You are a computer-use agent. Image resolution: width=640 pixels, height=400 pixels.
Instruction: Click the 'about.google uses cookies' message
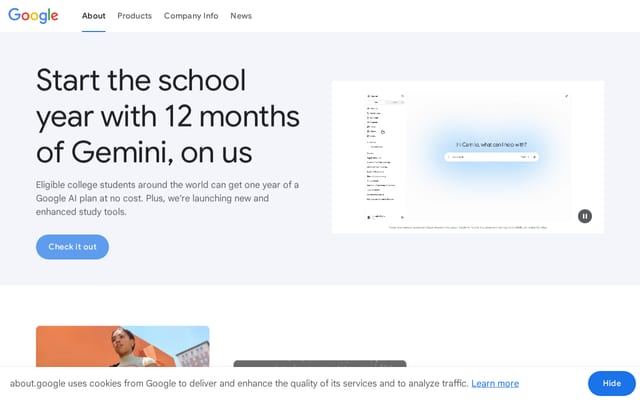pos(239,384)
